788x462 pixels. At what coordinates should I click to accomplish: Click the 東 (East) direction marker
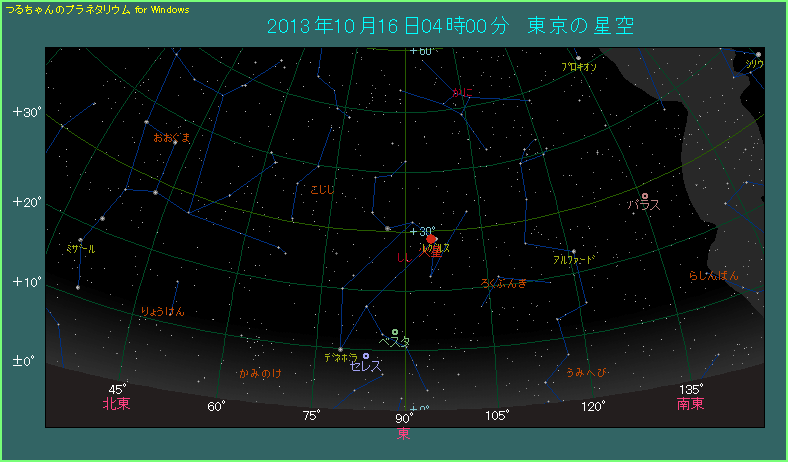point(403,433)
